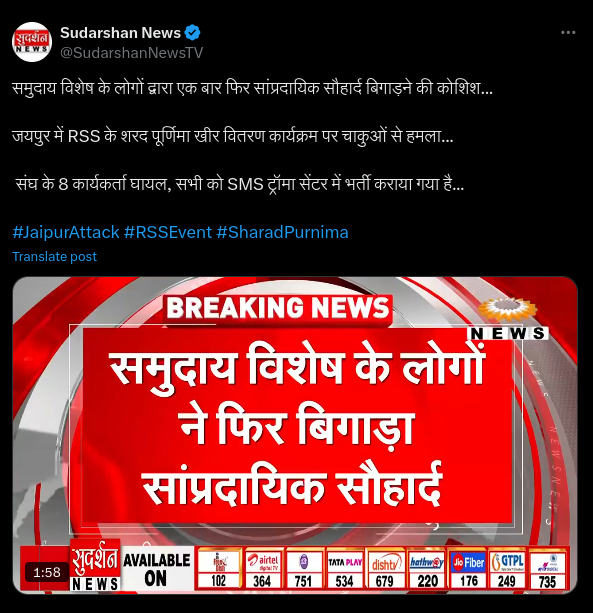The width and height of the screenshot is (593, 613).
Task: Click the Tata Play 534 logo
Action: 345,569
